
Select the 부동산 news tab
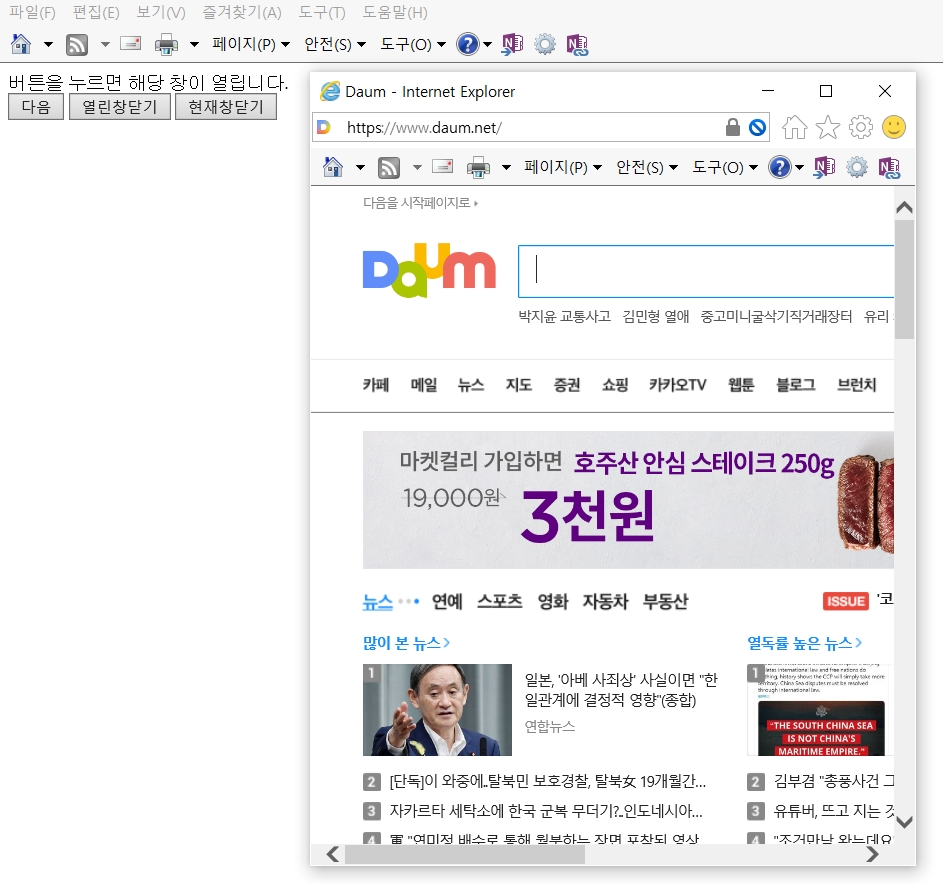tap(666, 601)
